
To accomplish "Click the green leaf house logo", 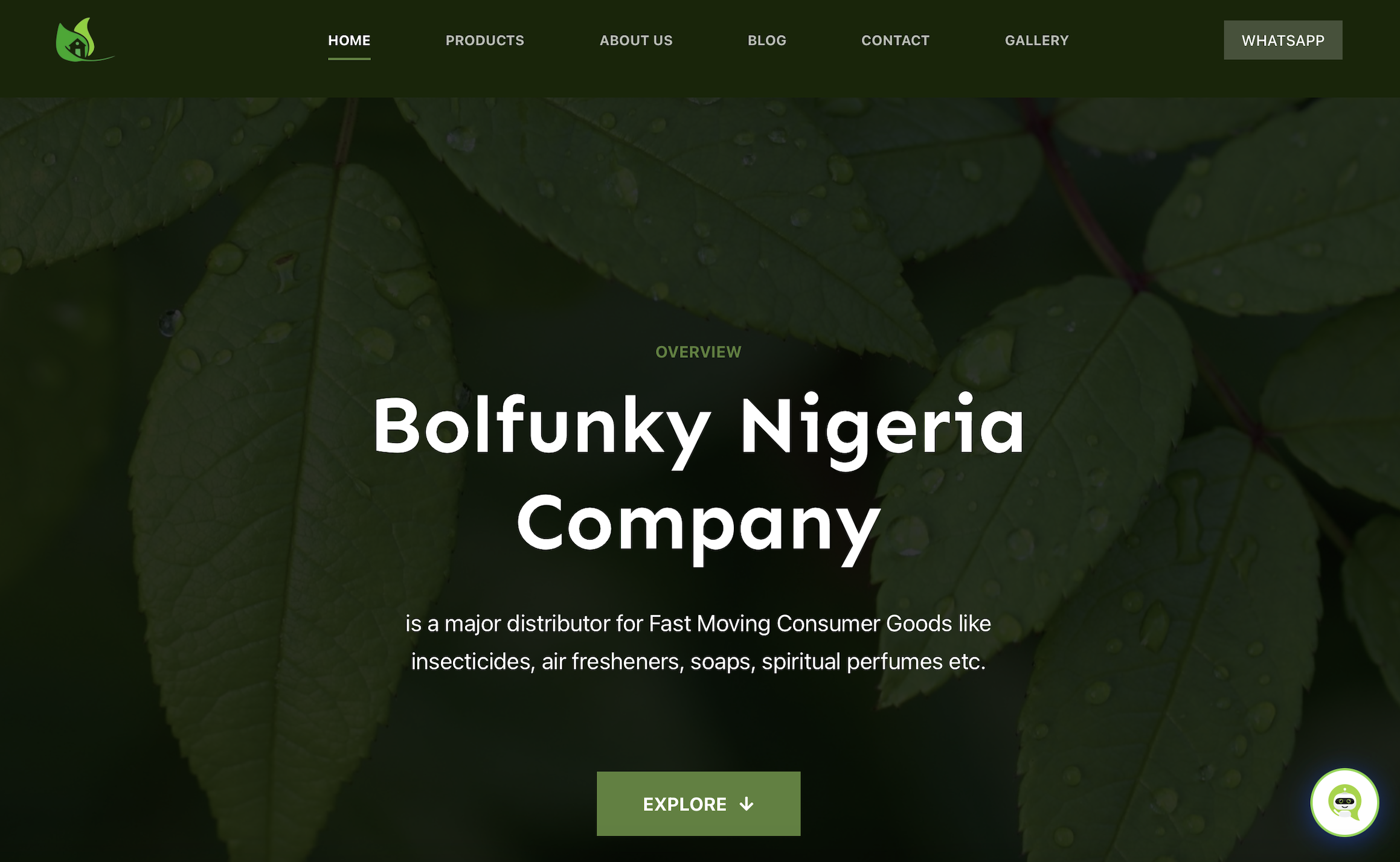I will click(85, 40).
